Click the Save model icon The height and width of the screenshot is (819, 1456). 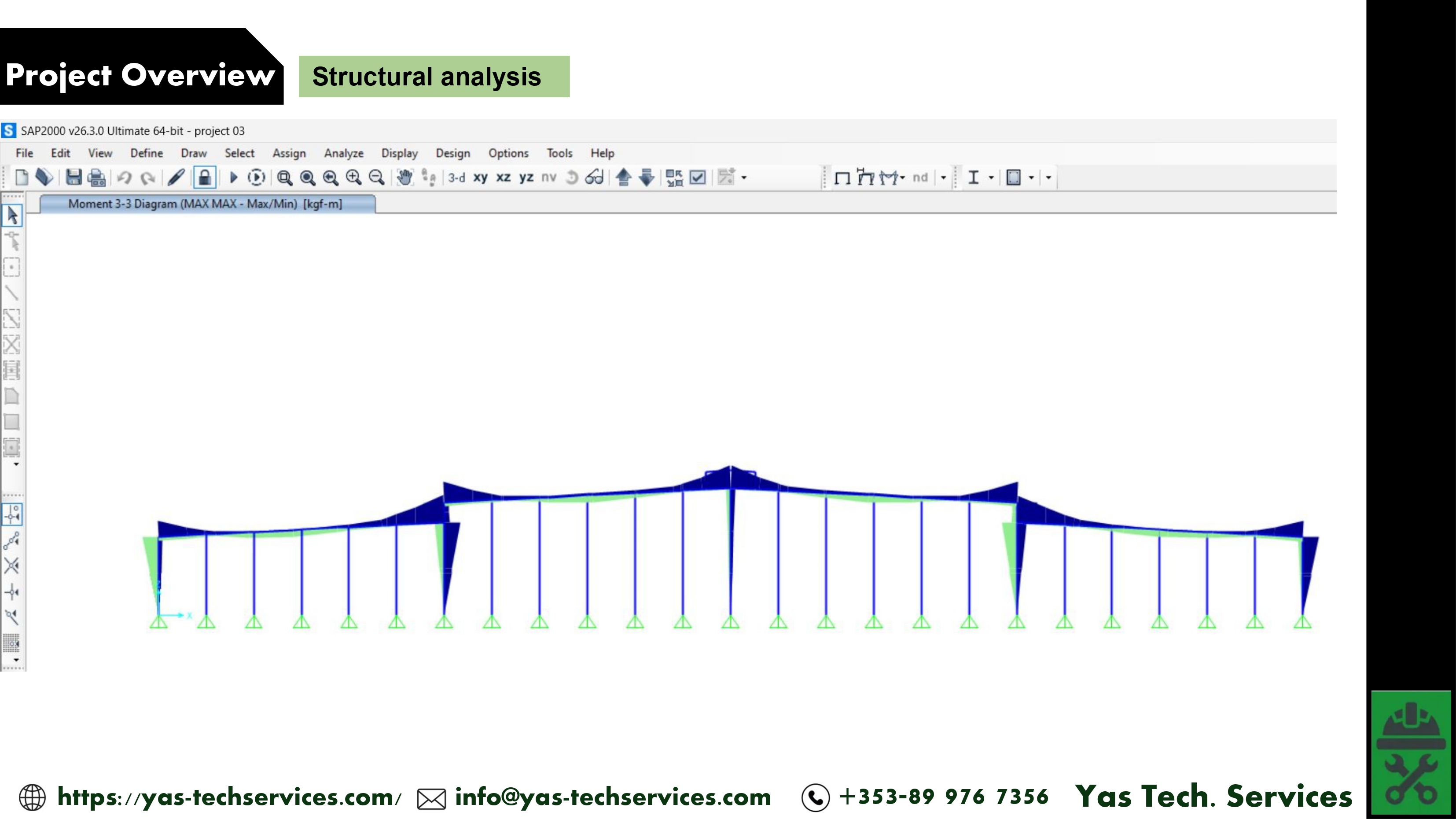(x=74, y=177)
